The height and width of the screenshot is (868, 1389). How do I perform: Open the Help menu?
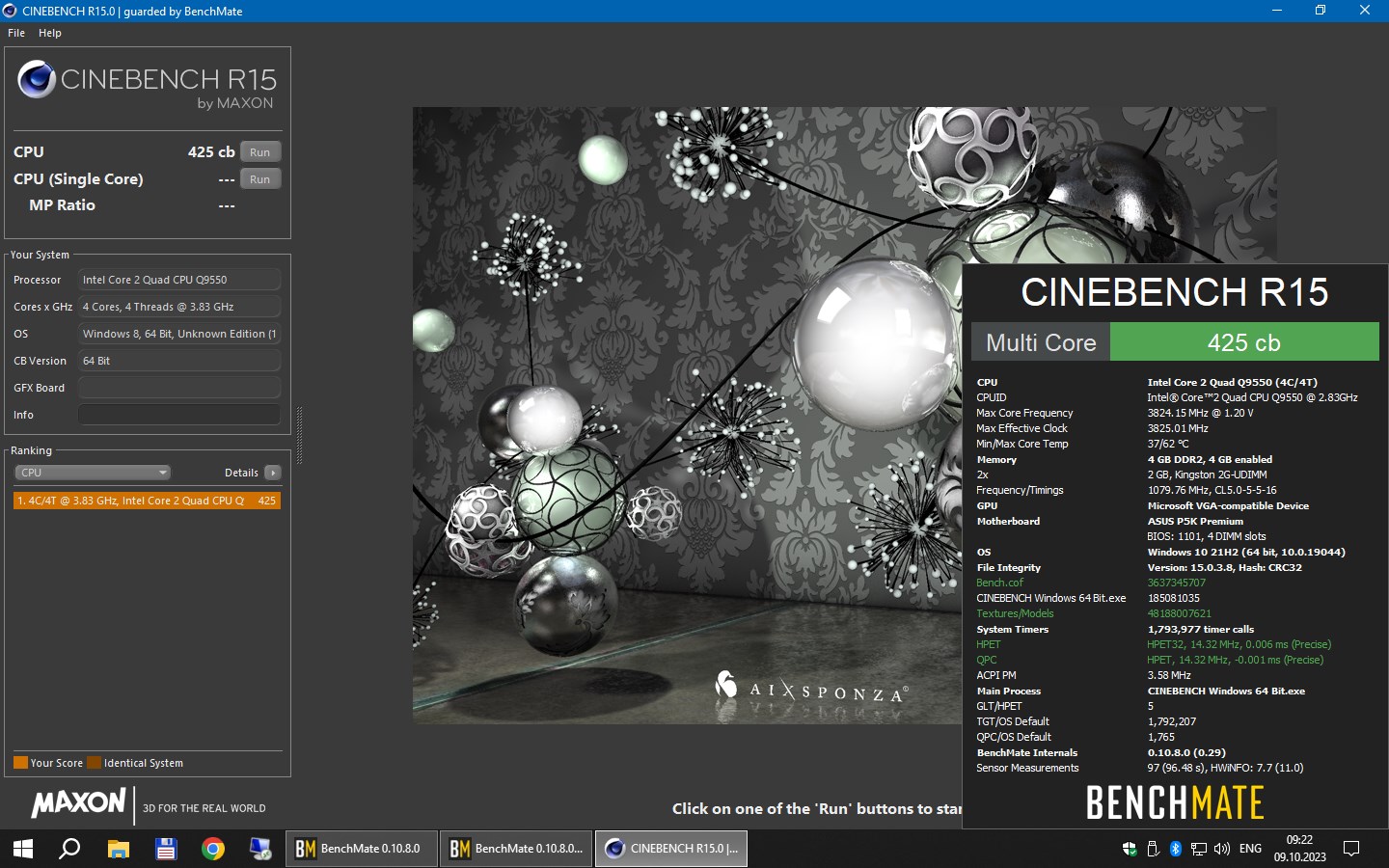point(50,33)
